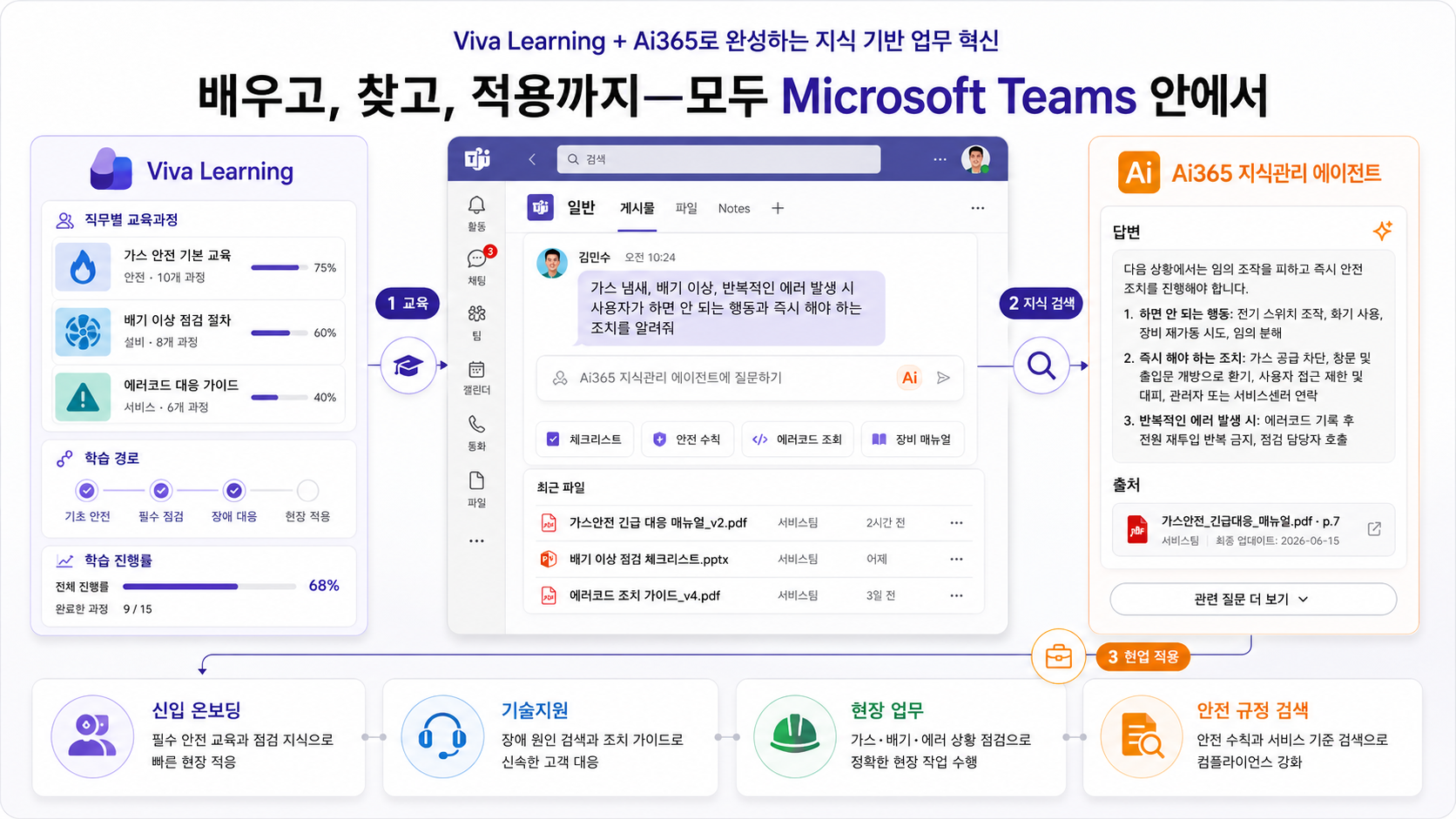Click the 에러코드 조회 quick action
Viewport: 1456px width, 819px height.
click(x=797, y=440)
